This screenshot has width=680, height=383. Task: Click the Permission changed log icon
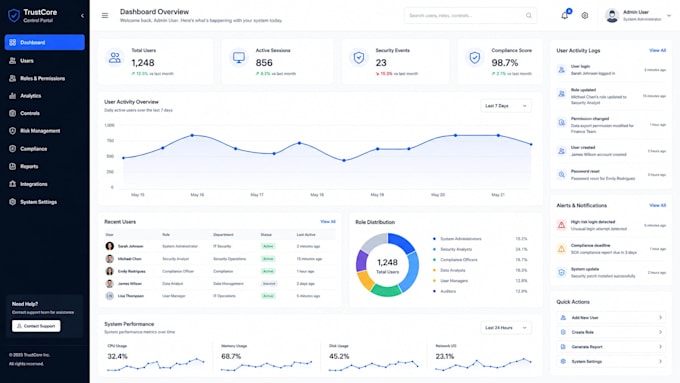(x=562, y=123)
